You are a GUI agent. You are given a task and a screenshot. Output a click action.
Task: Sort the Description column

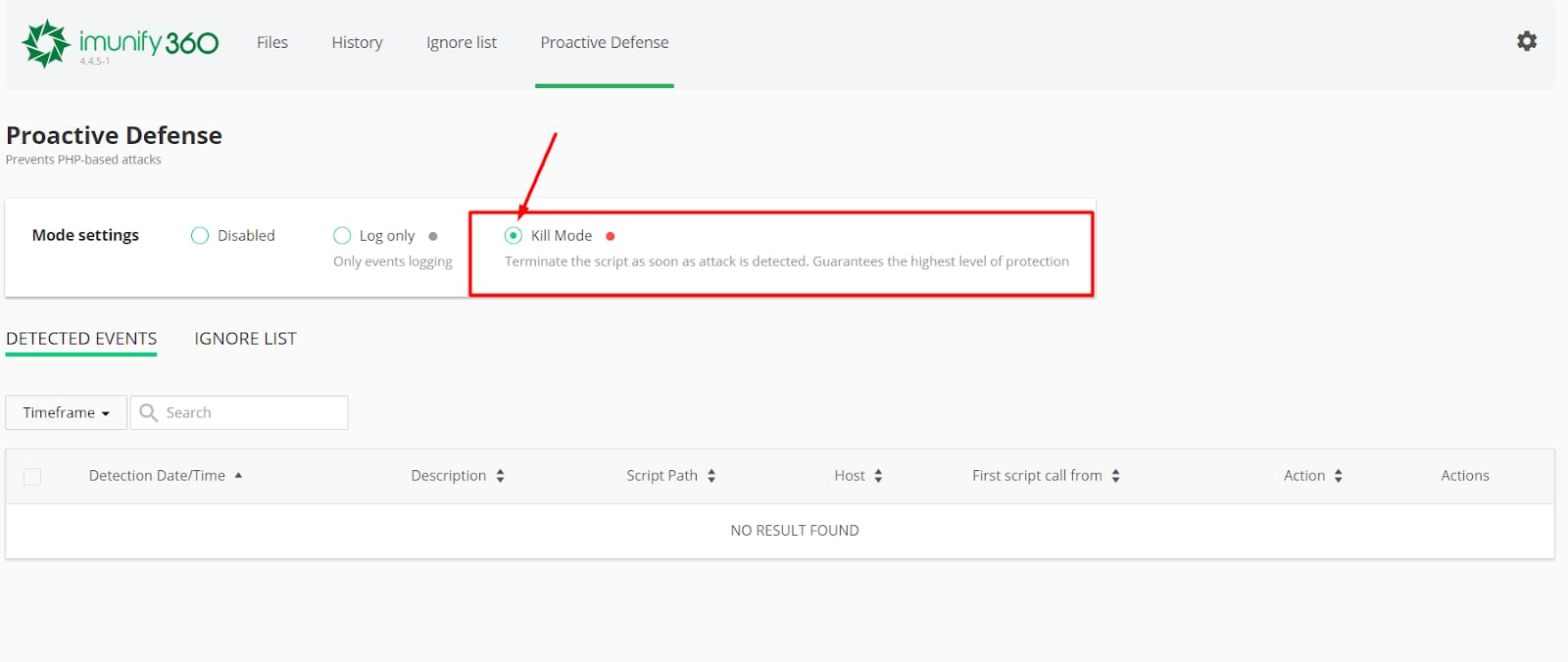pyautogui.click(x=500, y=476)
